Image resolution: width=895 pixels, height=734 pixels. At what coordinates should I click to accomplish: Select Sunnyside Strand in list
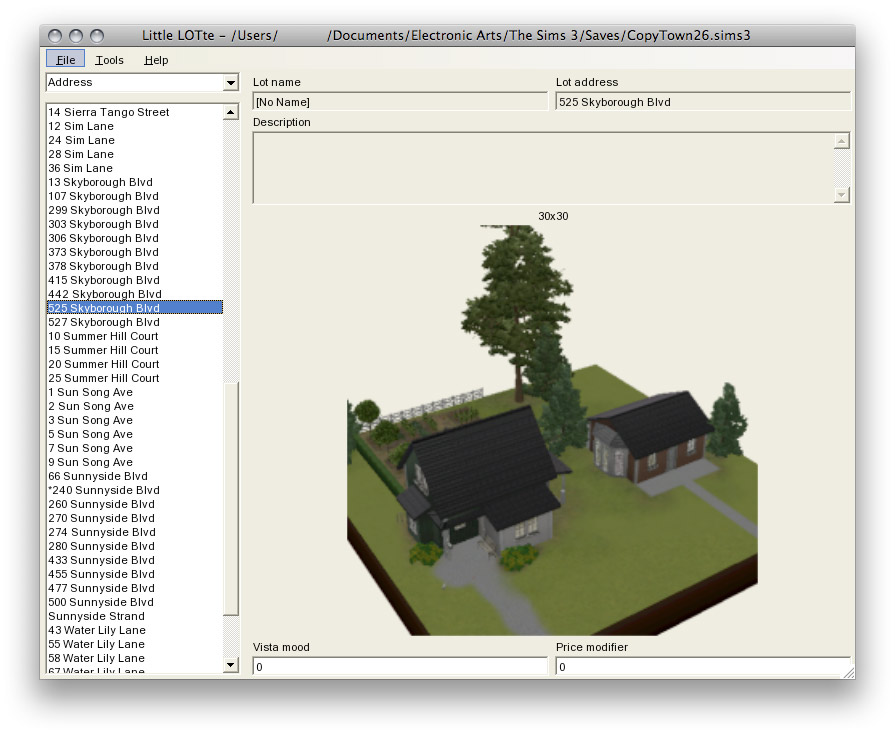coord(135,615)
